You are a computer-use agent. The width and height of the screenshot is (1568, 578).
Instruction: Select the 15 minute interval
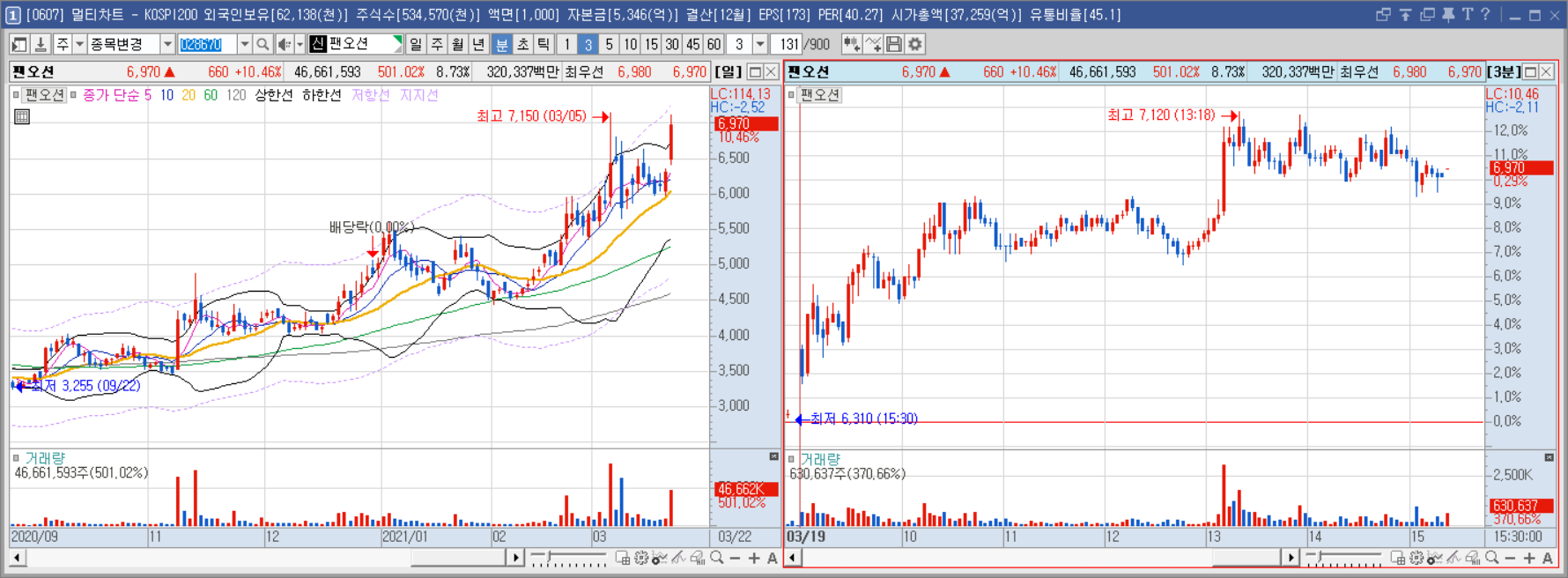(651, 44)
